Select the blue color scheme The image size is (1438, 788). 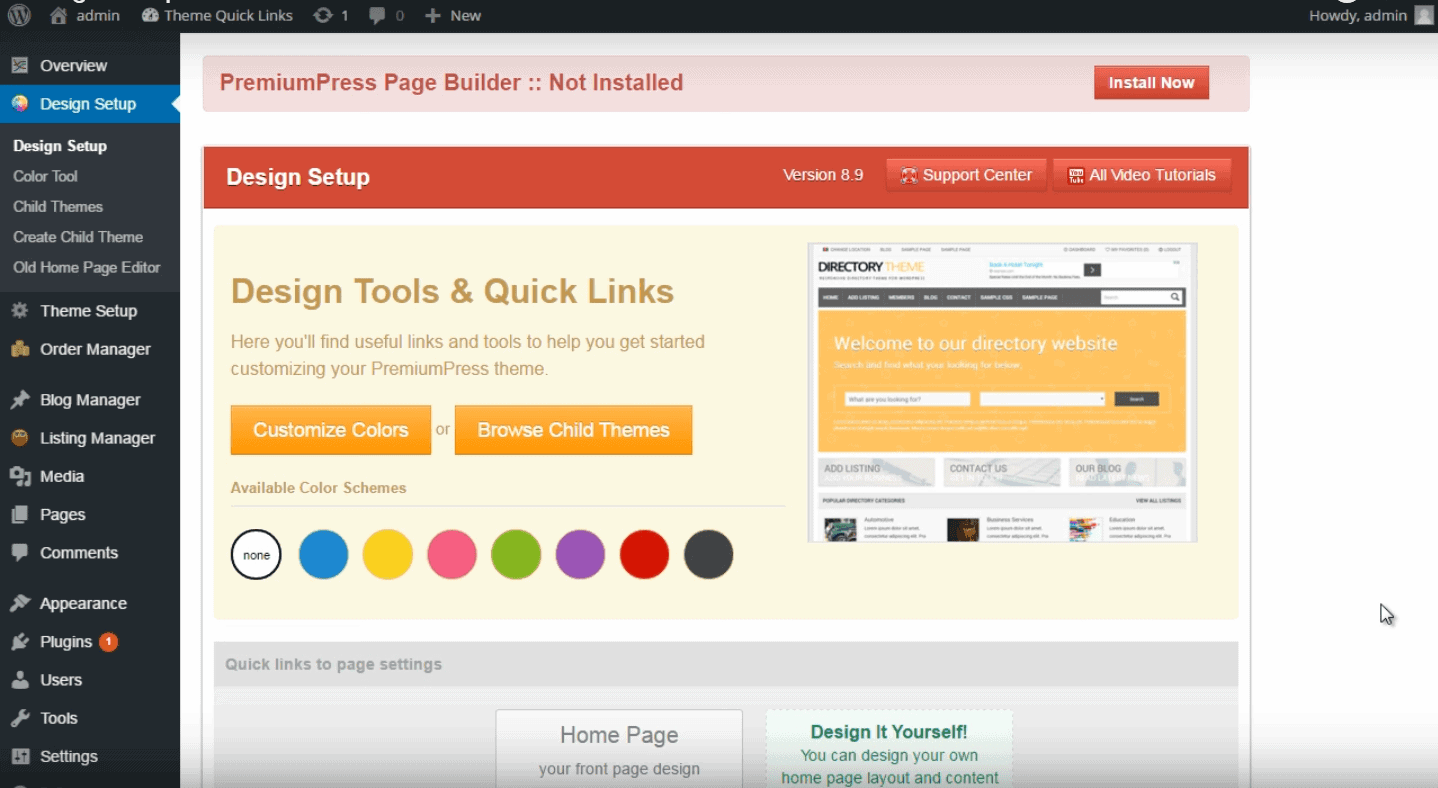point(323,555)
